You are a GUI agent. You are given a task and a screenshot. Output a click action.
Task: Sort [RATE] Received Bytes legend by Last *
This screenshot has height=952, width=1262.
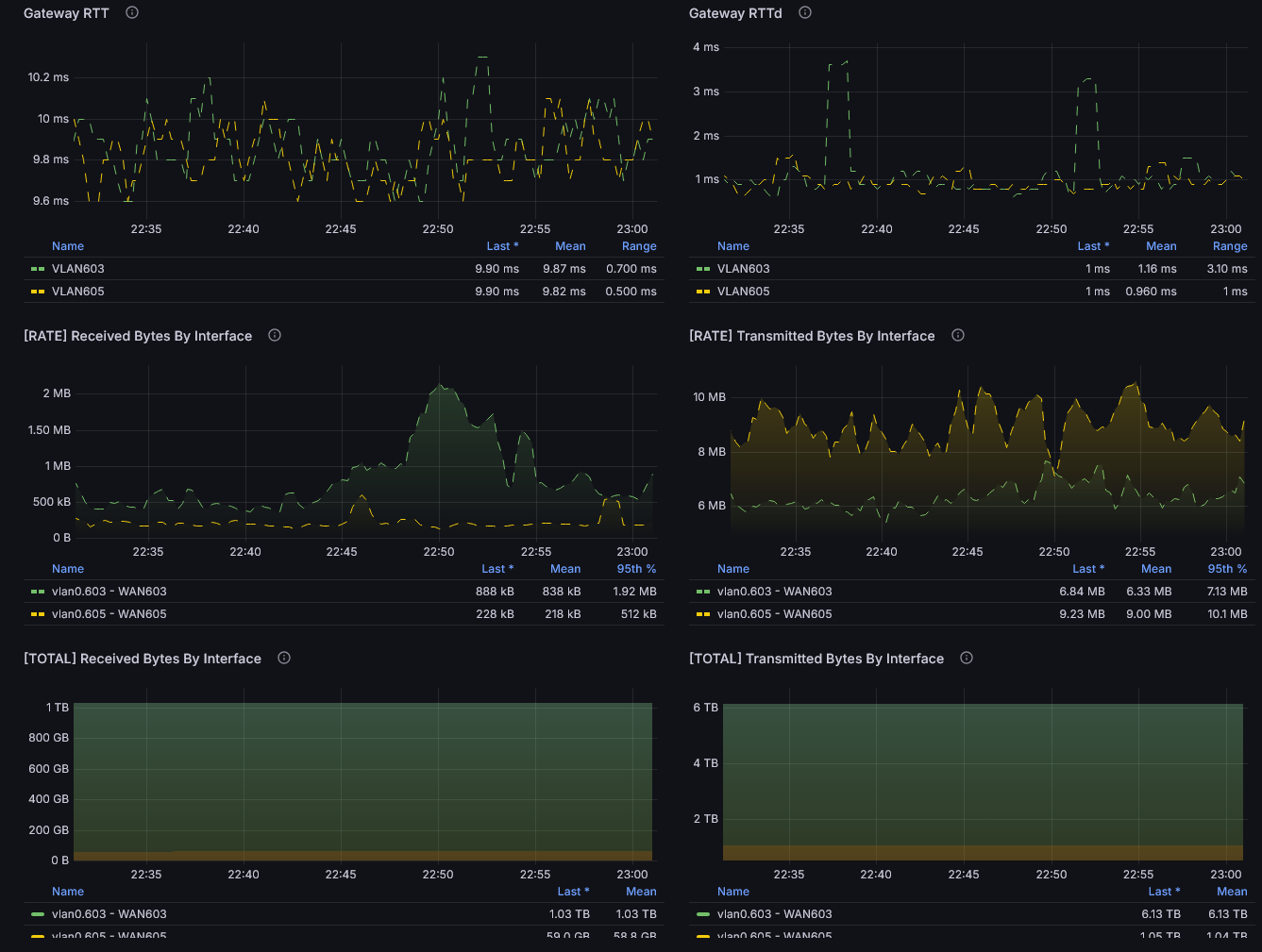[497, 569]
